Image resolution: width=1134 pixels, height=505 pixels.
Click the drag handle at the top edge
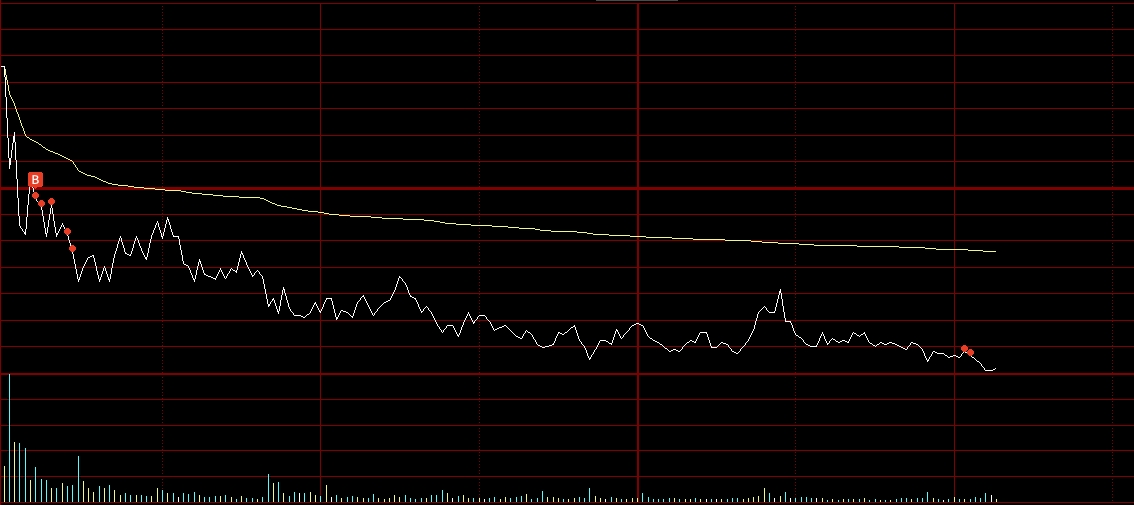(637, 1)
